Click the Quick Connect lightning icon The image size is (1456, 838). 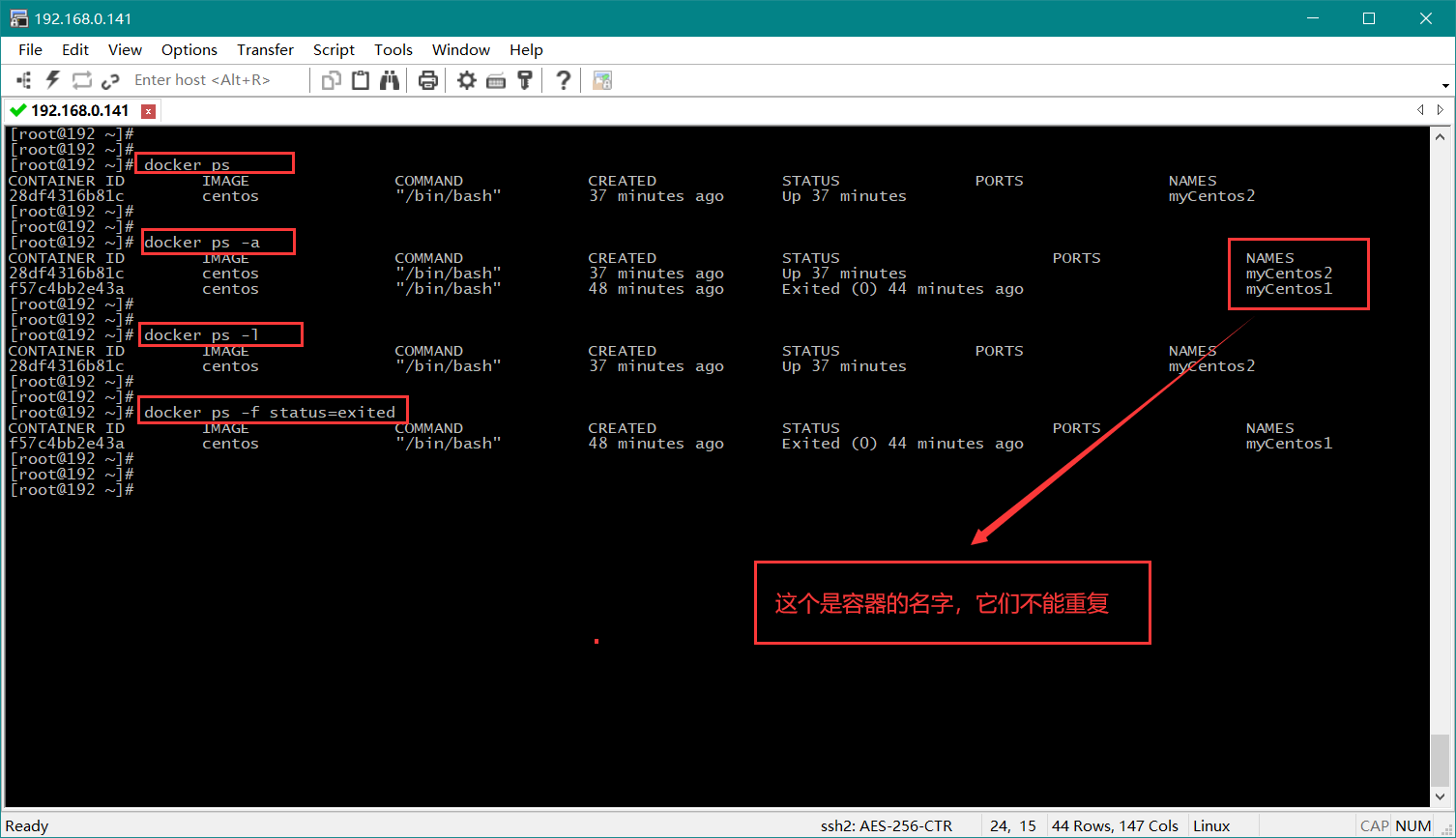point(53,80)
